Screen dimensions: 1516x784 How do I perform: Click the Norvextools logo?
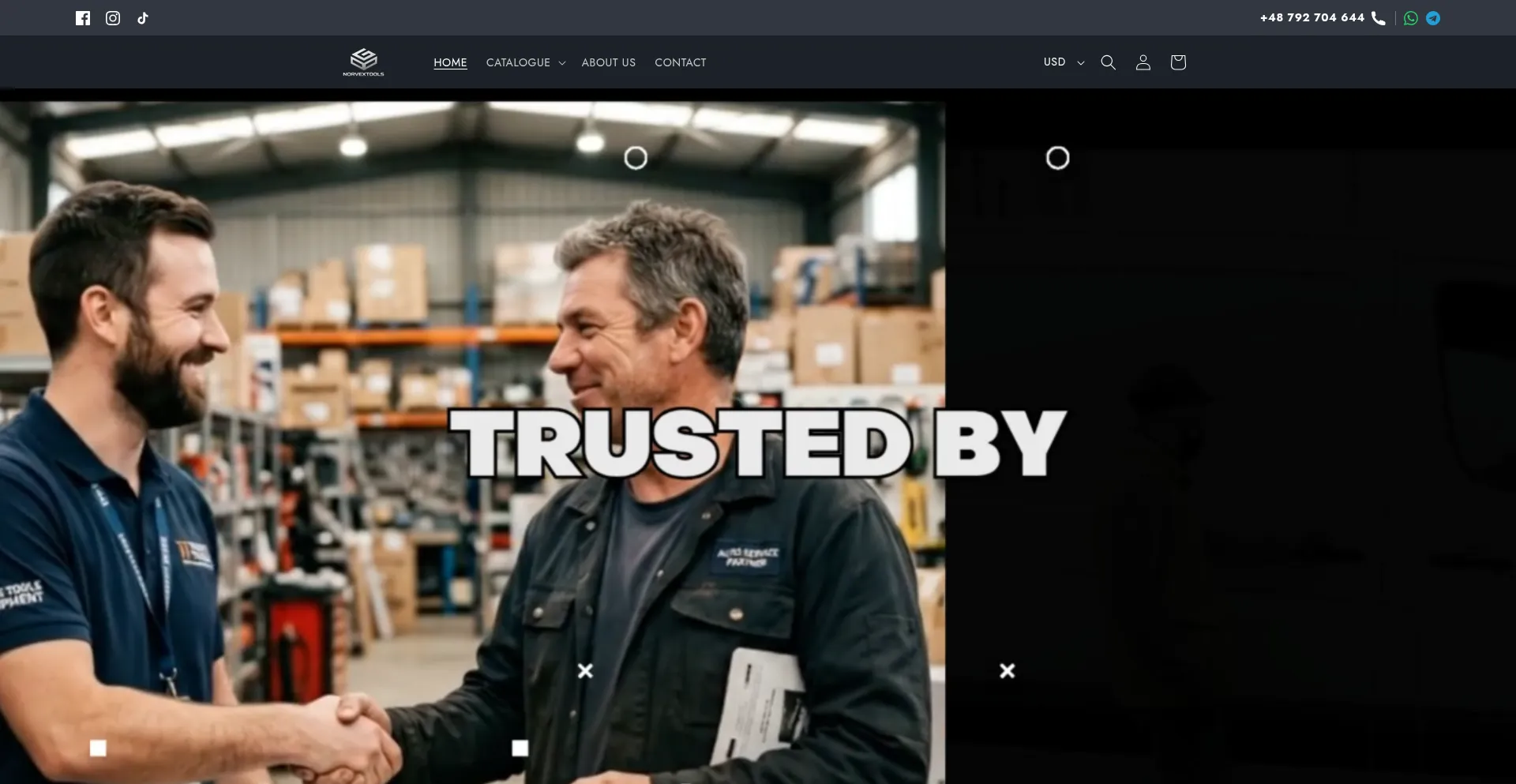(x=363, y=62)
